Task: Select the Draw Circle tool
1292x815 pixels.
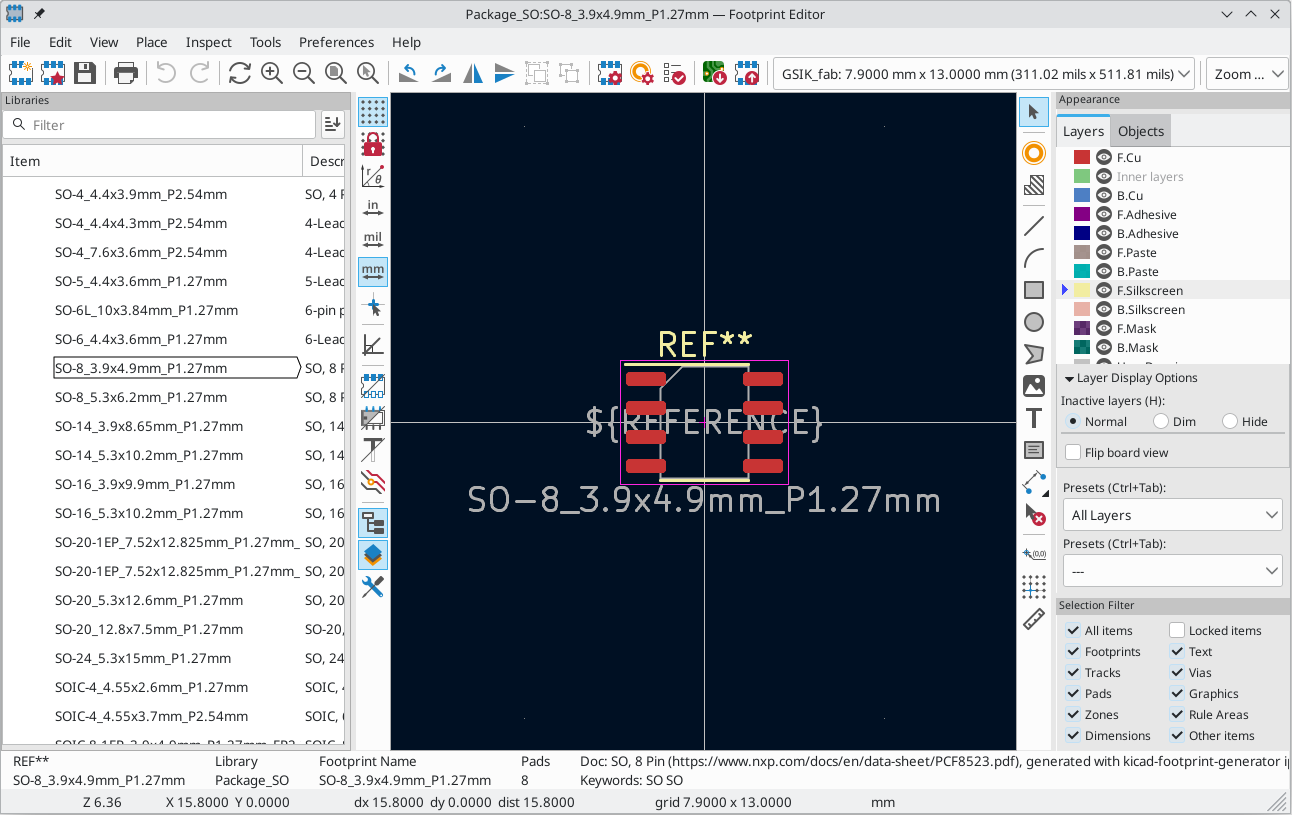Action: [x=1034, y=322]
